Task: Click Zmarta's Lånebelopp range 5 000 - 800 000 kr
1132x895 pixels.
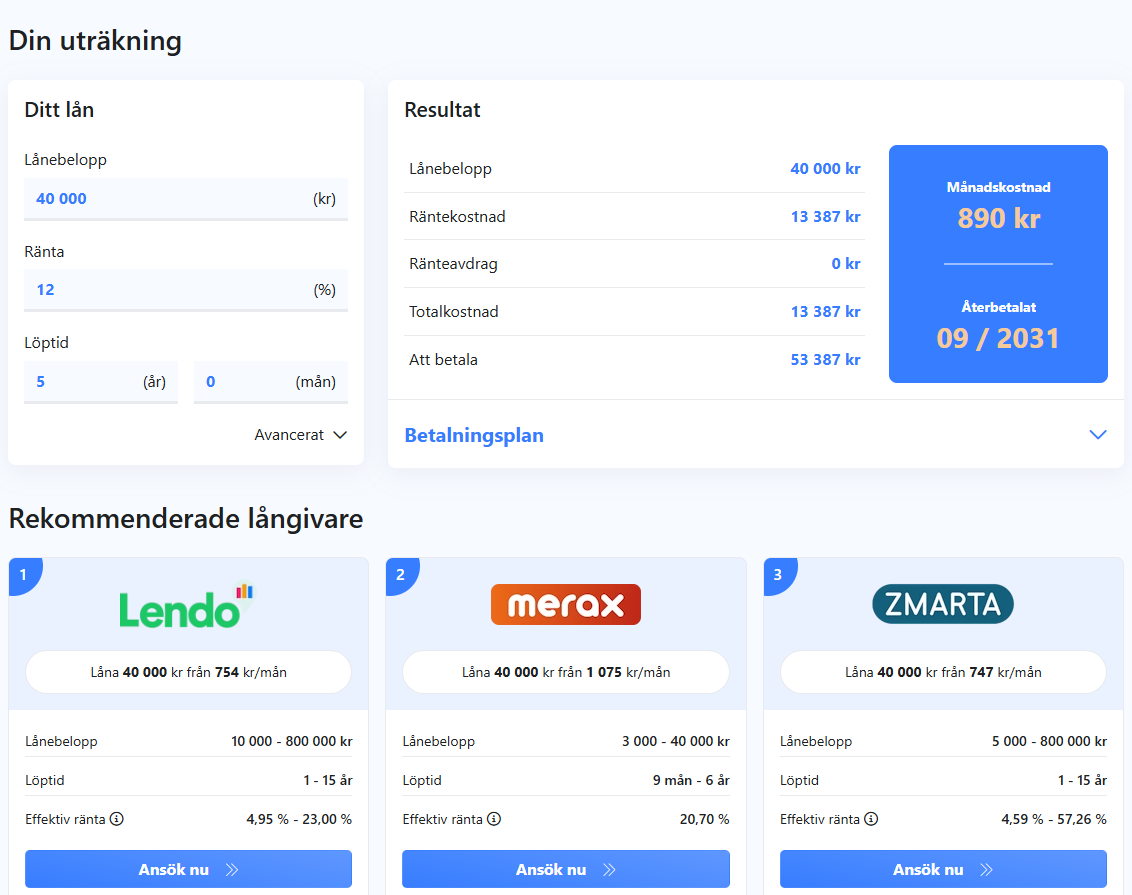Action: 1049,741
